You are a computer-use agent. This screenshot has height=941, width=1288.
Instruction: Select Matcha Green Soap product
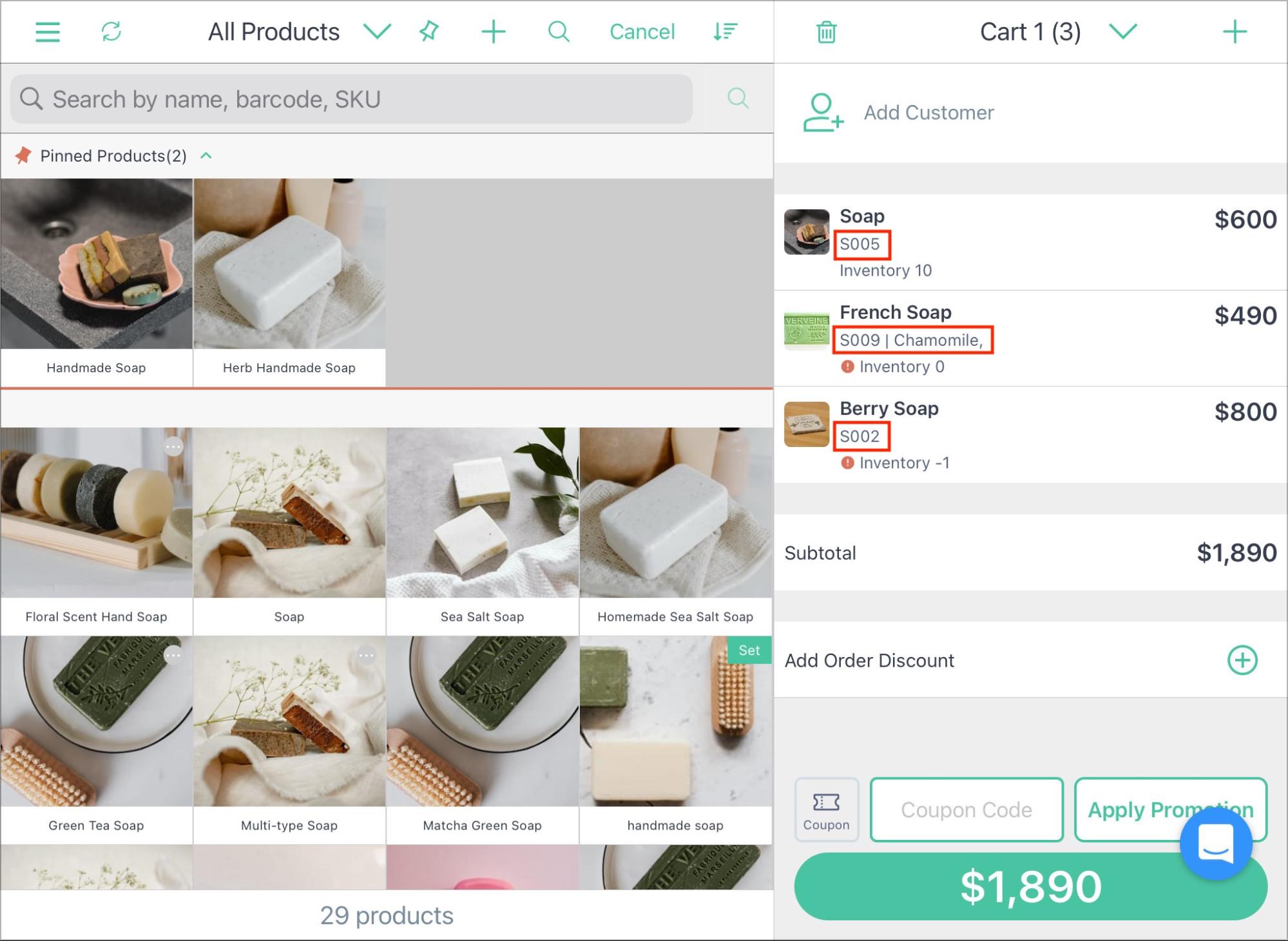483,740
